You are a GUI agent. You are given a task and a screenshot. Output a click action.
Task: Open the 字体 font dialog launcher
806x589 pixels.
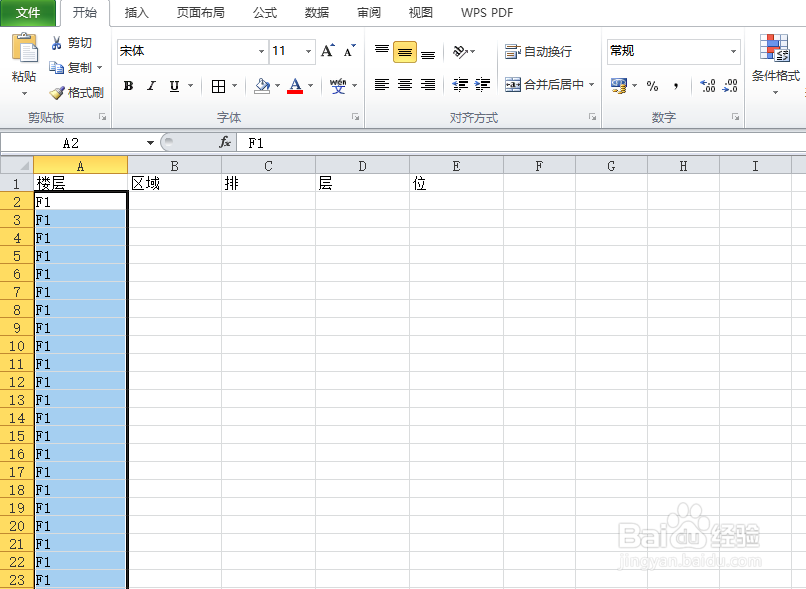[355, 117]
